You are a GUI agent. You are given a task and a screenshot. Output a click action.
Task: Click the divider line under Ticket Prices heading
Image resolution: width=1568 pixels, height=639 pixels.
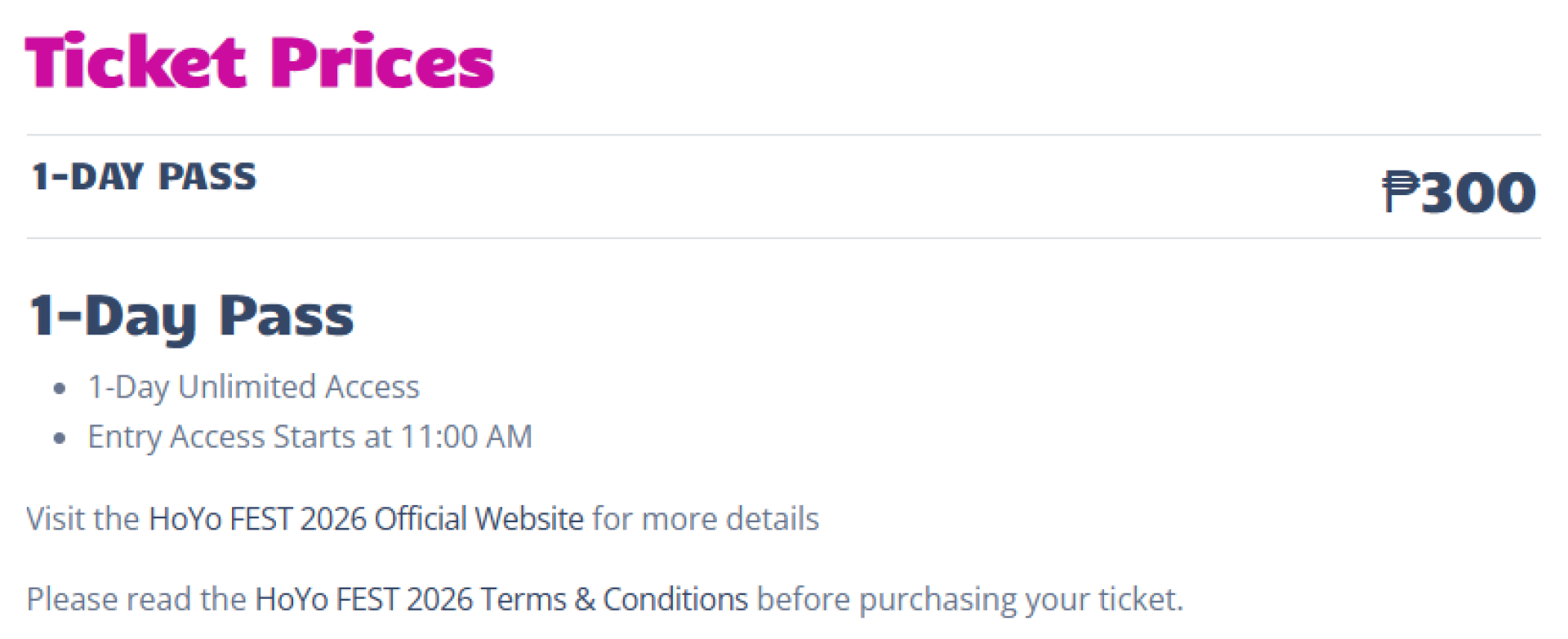tap(784, 135)
